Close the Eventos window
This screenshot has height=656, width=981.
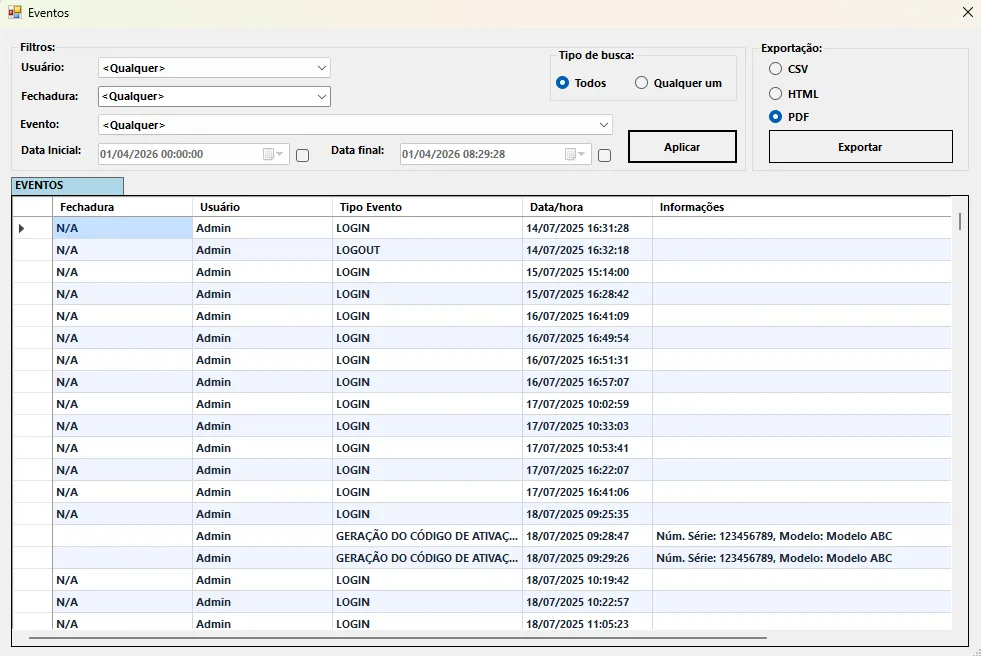click(967, 12)
